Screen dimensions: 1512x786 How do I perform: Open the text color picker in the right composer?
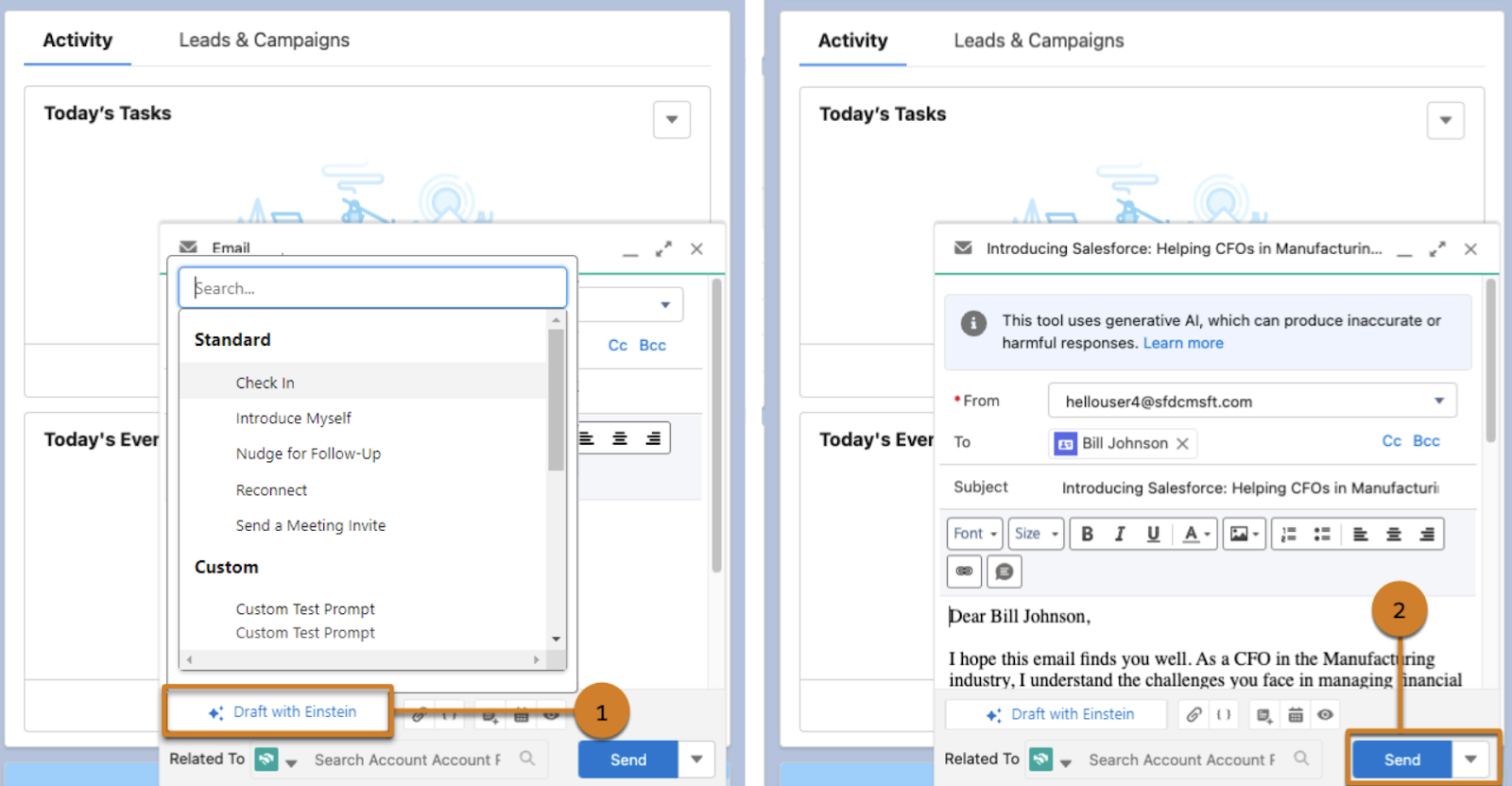(x=1195, y=534)
